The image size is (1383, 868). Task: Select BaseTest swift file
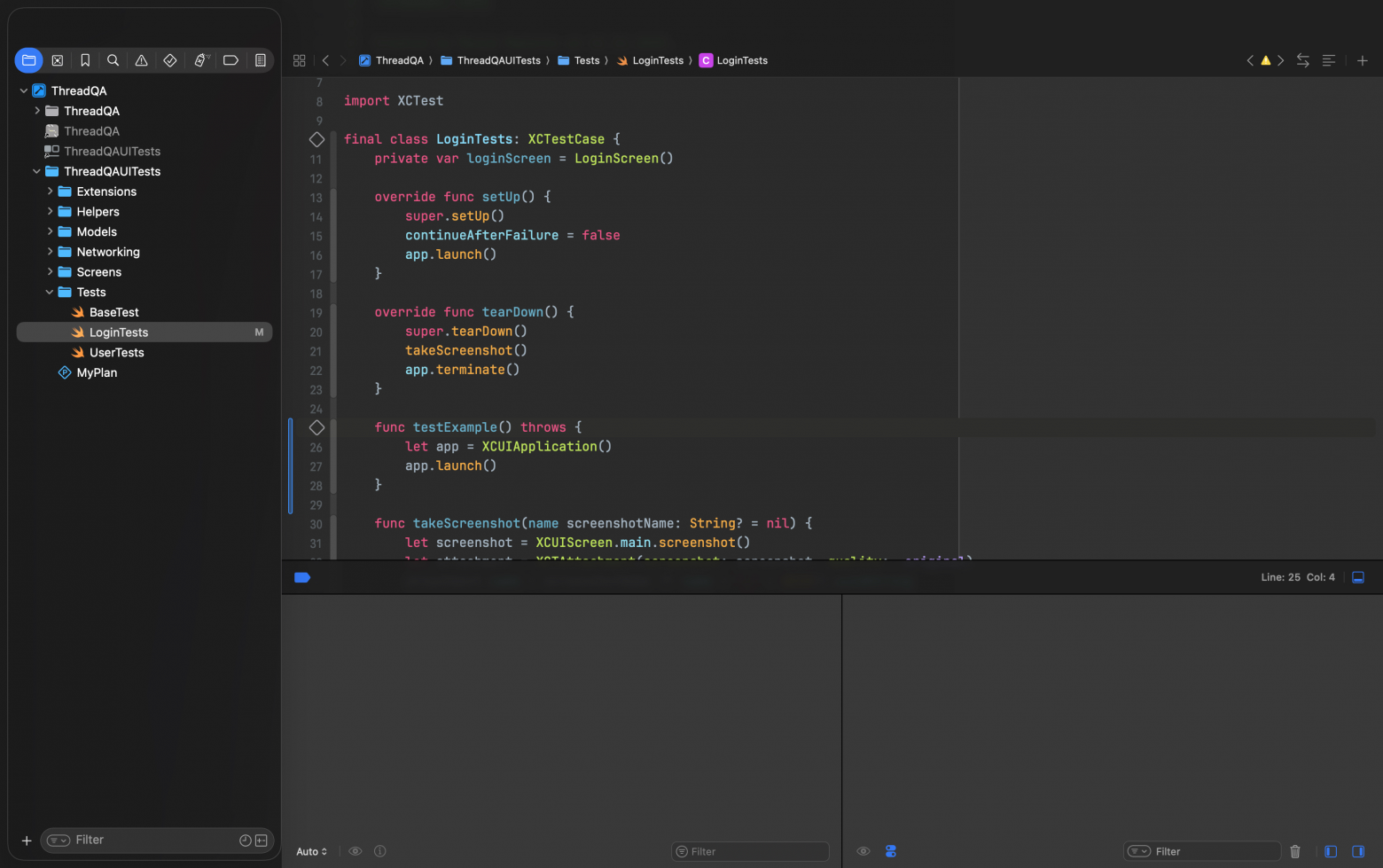pos(113,312)
